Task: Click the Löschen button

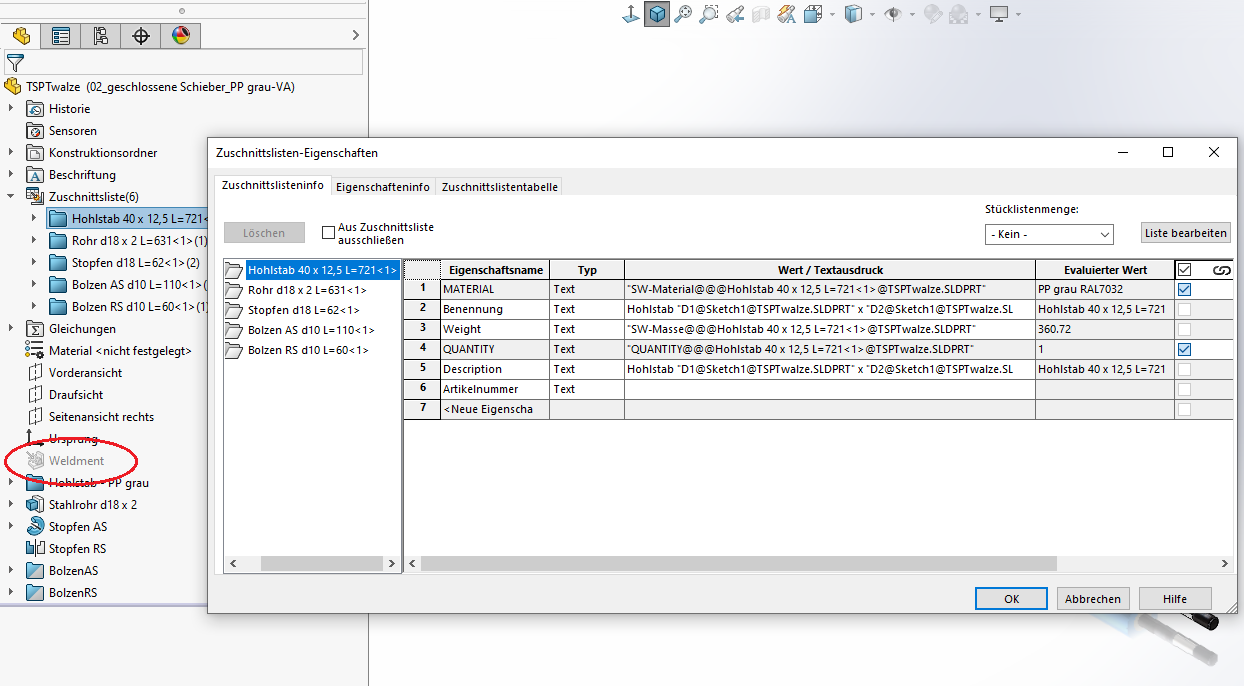Action: [x=264, y=233]
